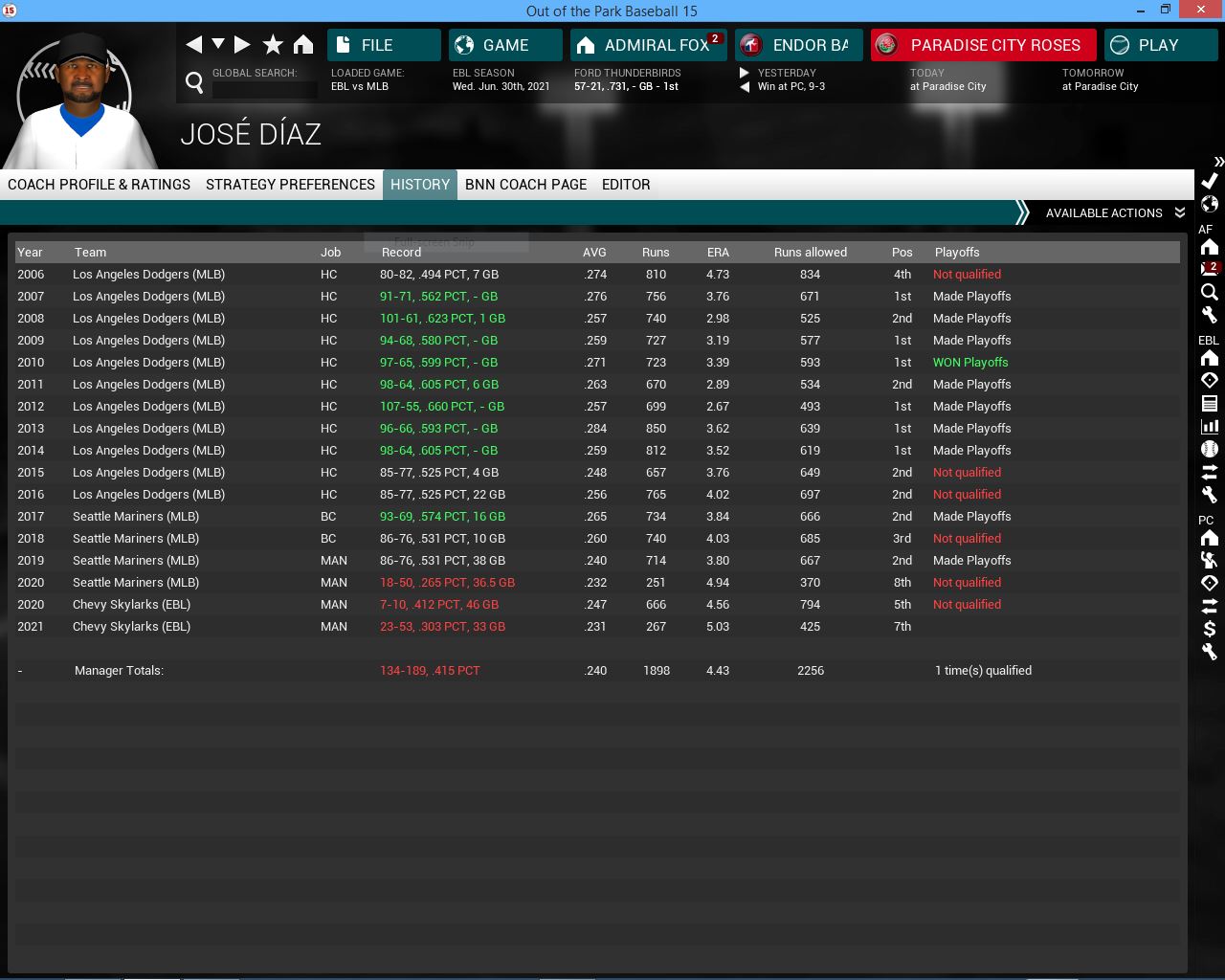
Task: Click the baseball icon in EBL sidebar
Action: pyautogui.click(x=1210, y=449)
